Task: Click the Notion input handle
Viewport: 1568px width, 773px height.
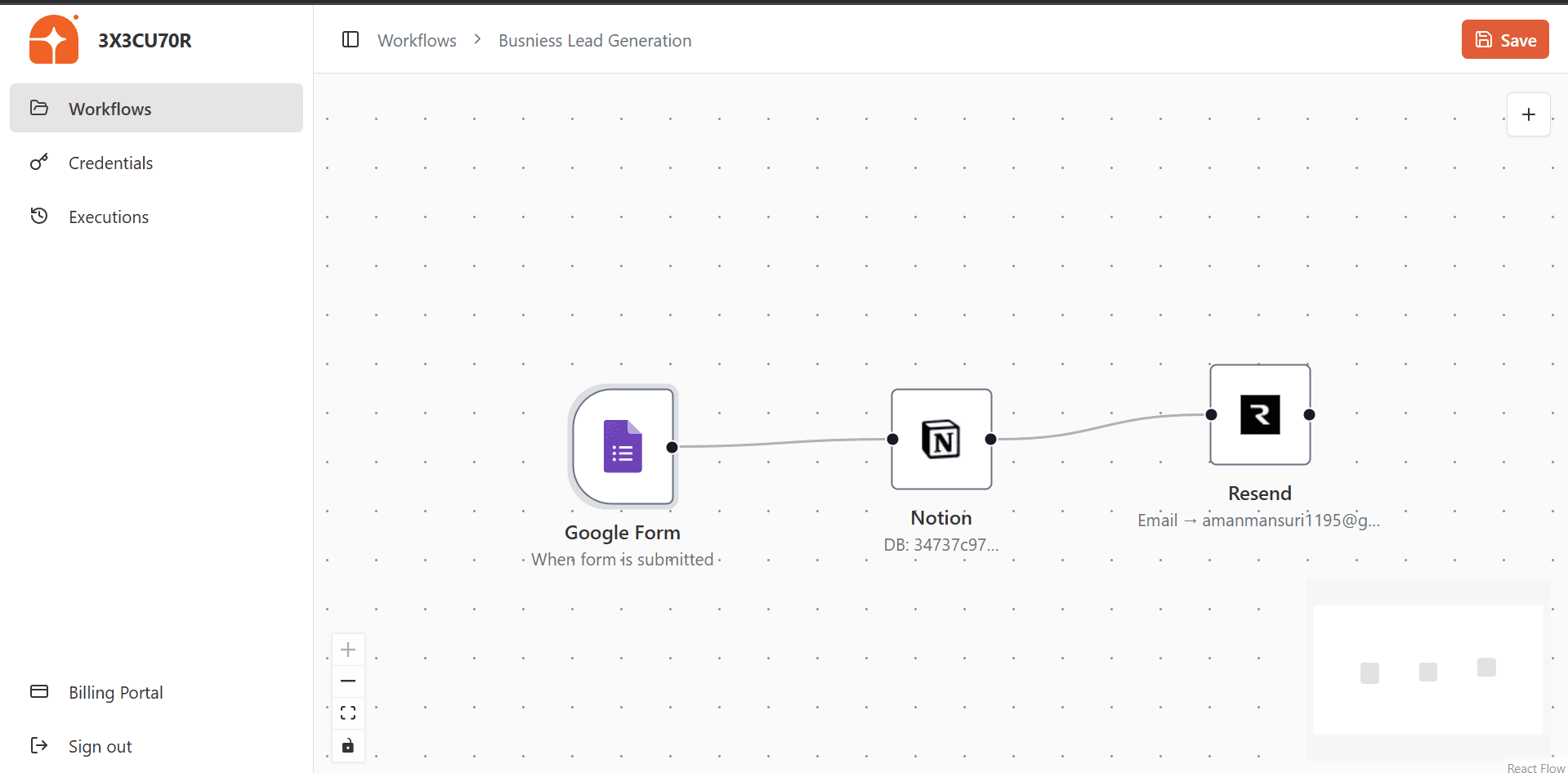Action: coord(892,440)
